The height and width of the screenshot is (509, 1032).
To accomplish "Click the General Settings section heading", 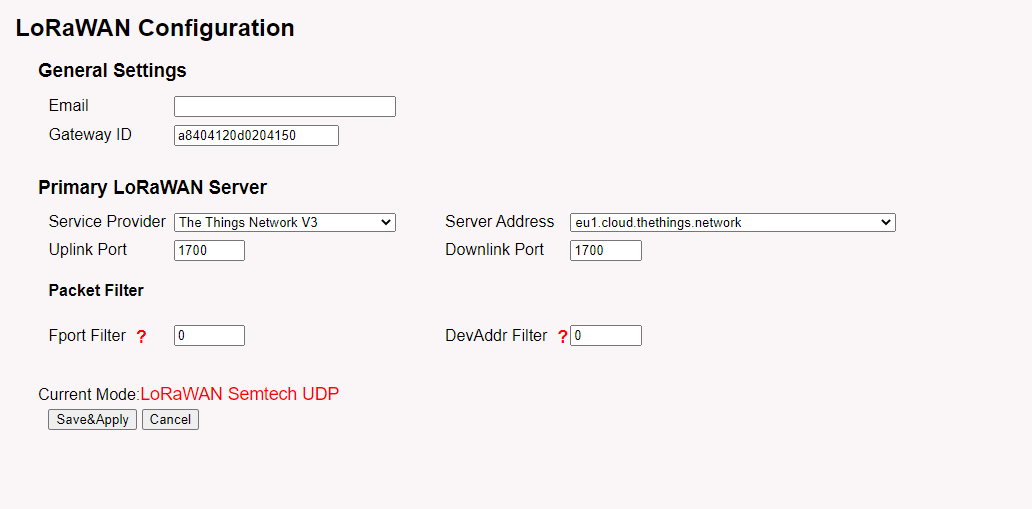I will [x=112, y=70].
